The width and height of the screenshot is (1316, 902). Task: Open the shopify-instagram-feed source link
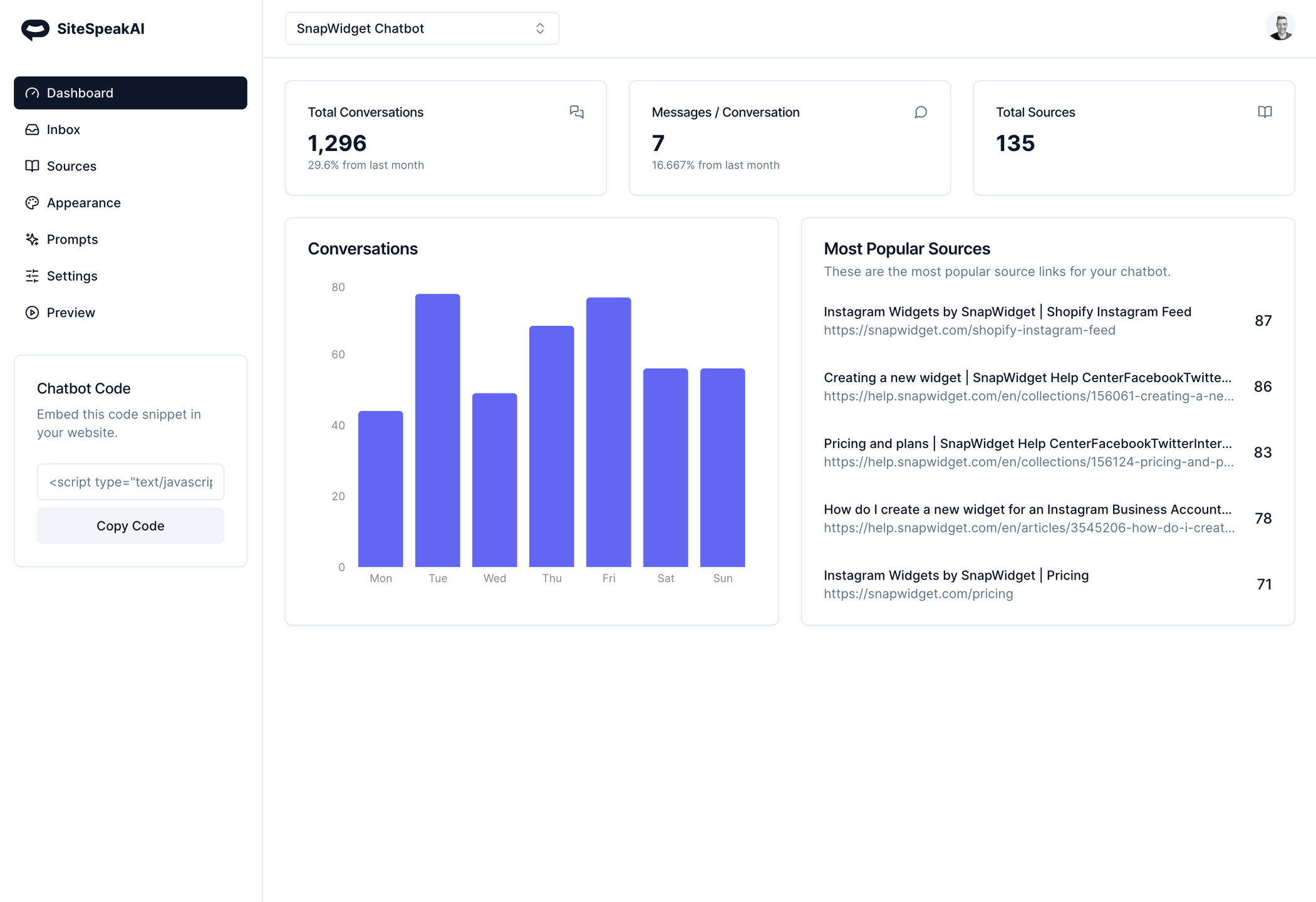969,330
